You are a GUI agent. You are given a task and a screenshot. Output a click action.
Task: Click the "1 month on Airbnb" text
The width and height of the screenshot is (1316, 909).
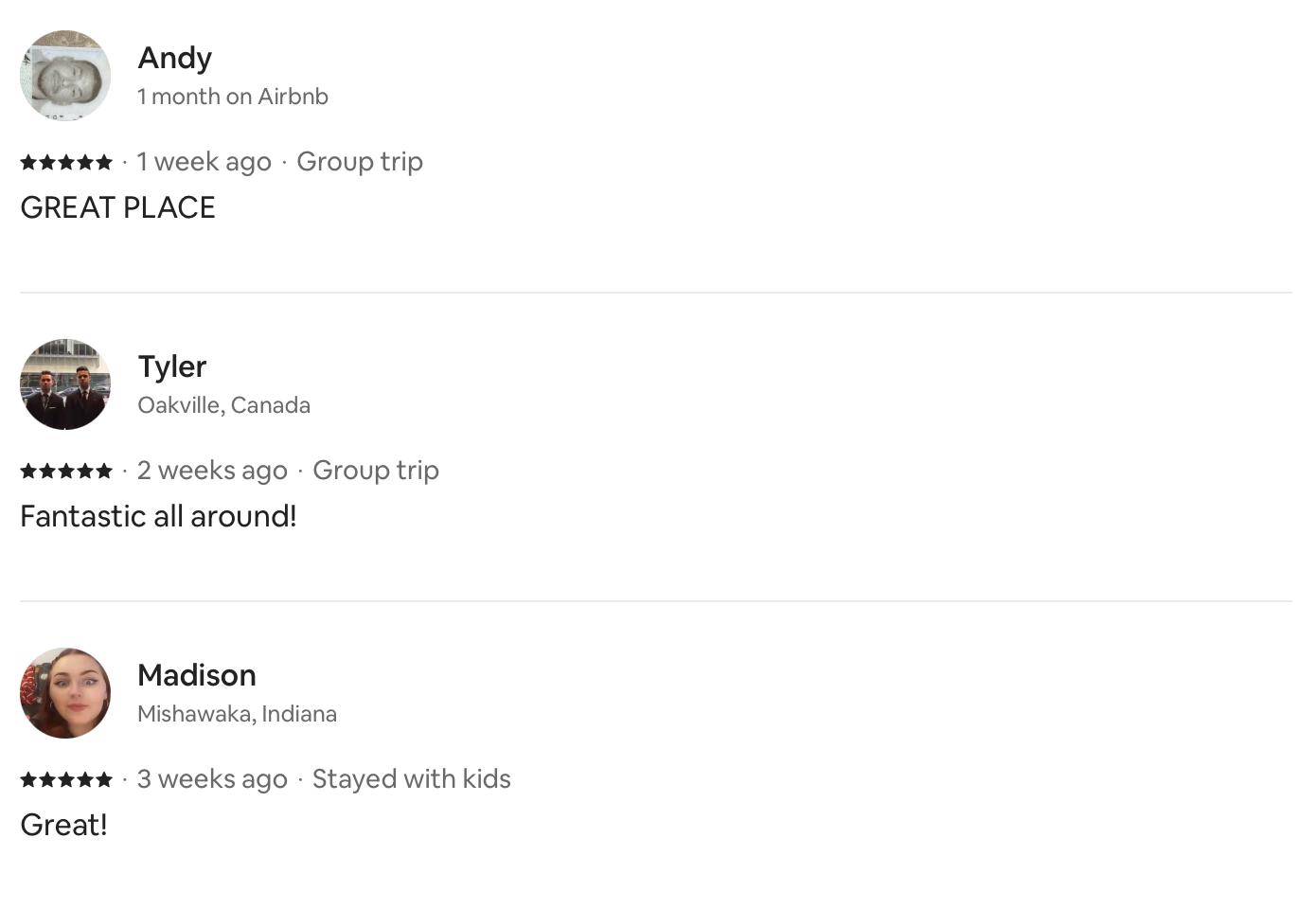[233, 97]
